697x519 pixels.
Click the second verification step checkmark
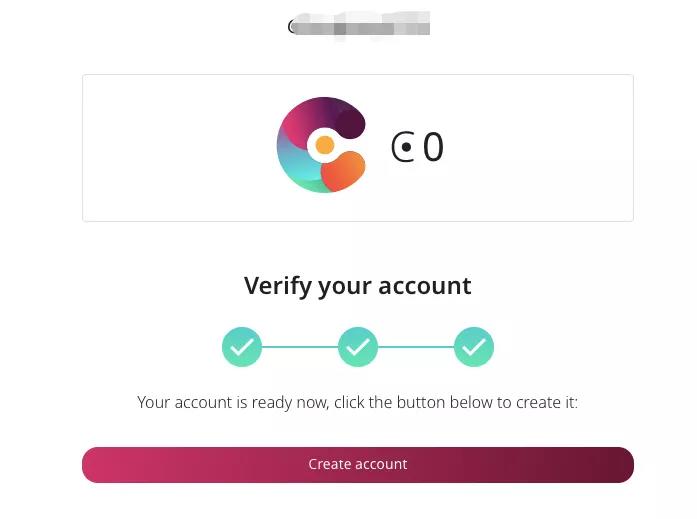pyautogui.click(x=358, y=347)
